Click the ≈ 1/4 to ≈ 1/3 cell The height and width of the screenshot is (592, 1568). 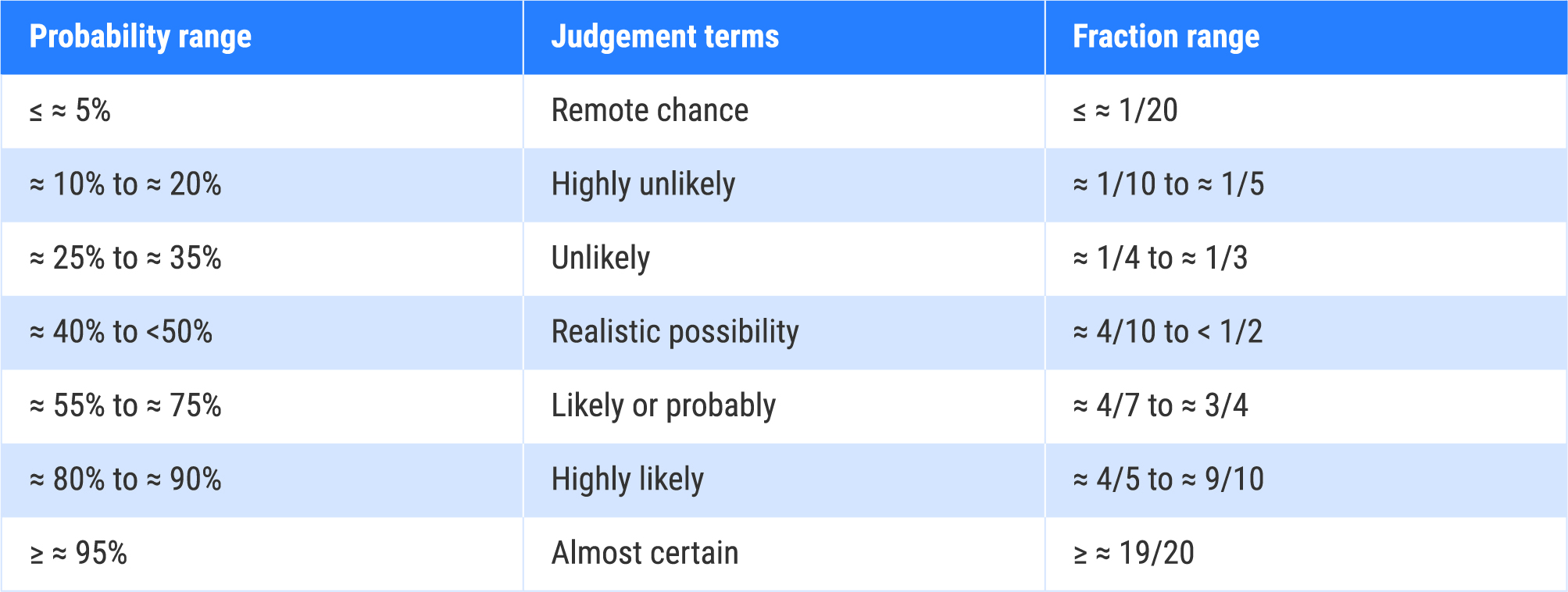coord(1306,259)
